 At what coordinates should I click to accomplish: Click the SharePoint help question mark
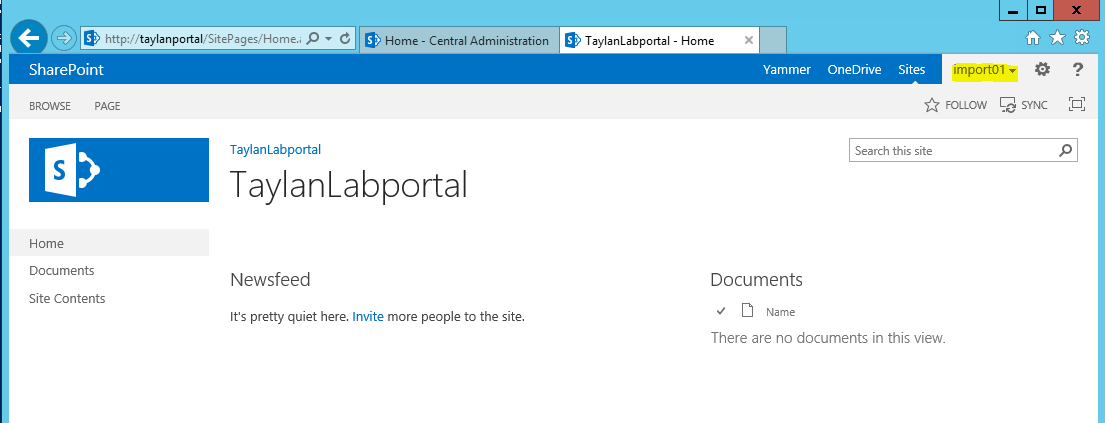1078,70
